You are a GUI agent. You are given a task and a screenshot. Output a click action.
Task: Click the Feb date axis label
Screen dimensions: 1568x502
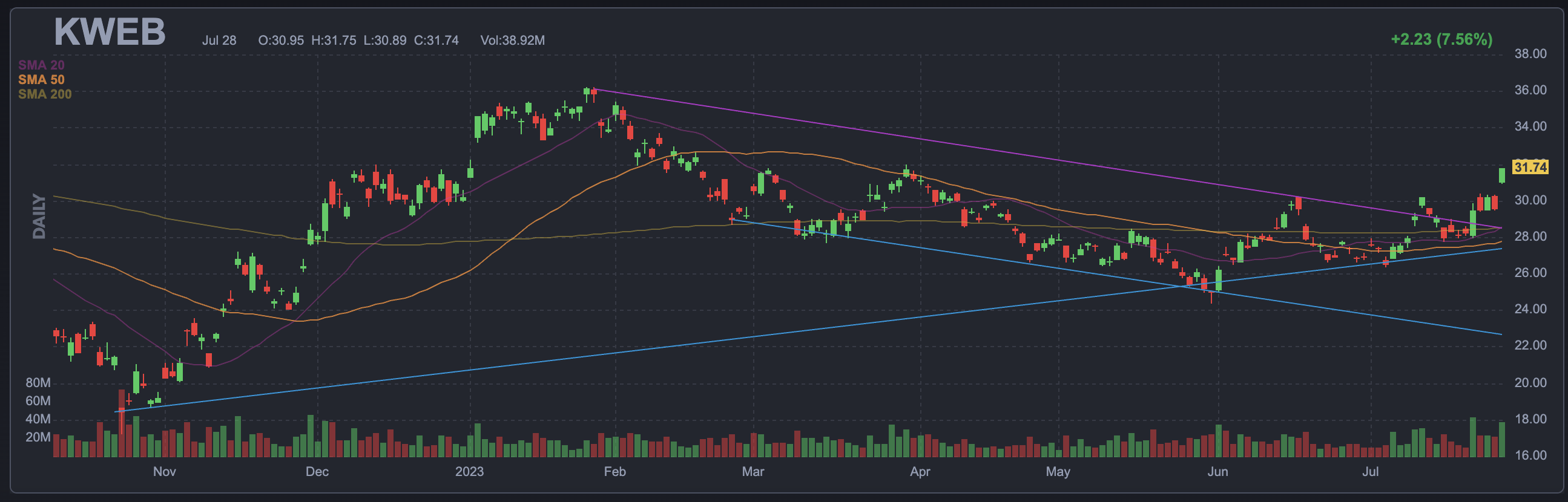tap(614, 472)
